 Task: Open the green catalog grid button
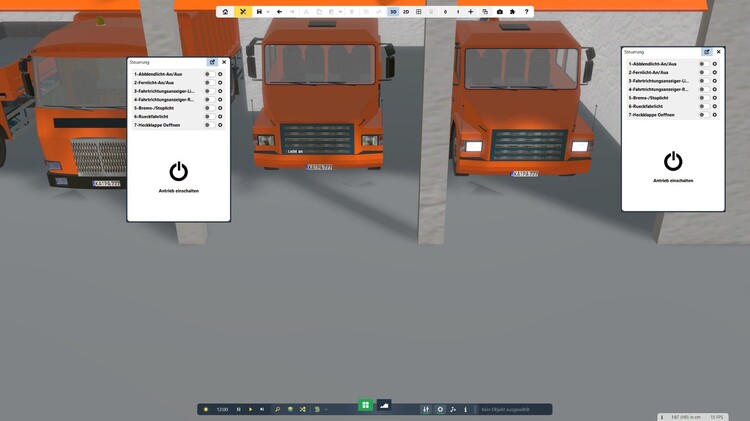pos(365,405)
